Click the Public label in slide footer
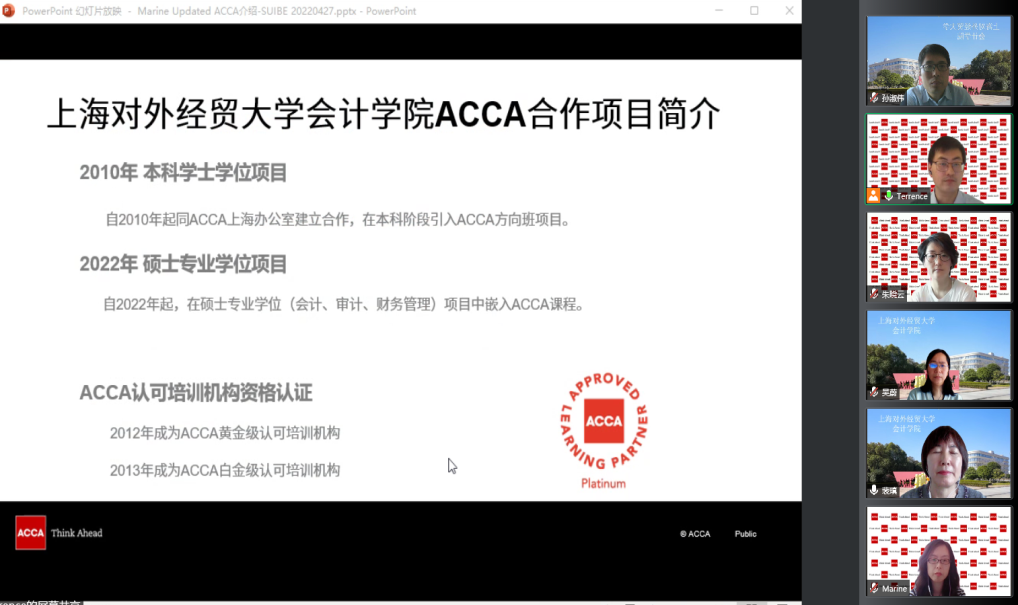 coord(745,534)
